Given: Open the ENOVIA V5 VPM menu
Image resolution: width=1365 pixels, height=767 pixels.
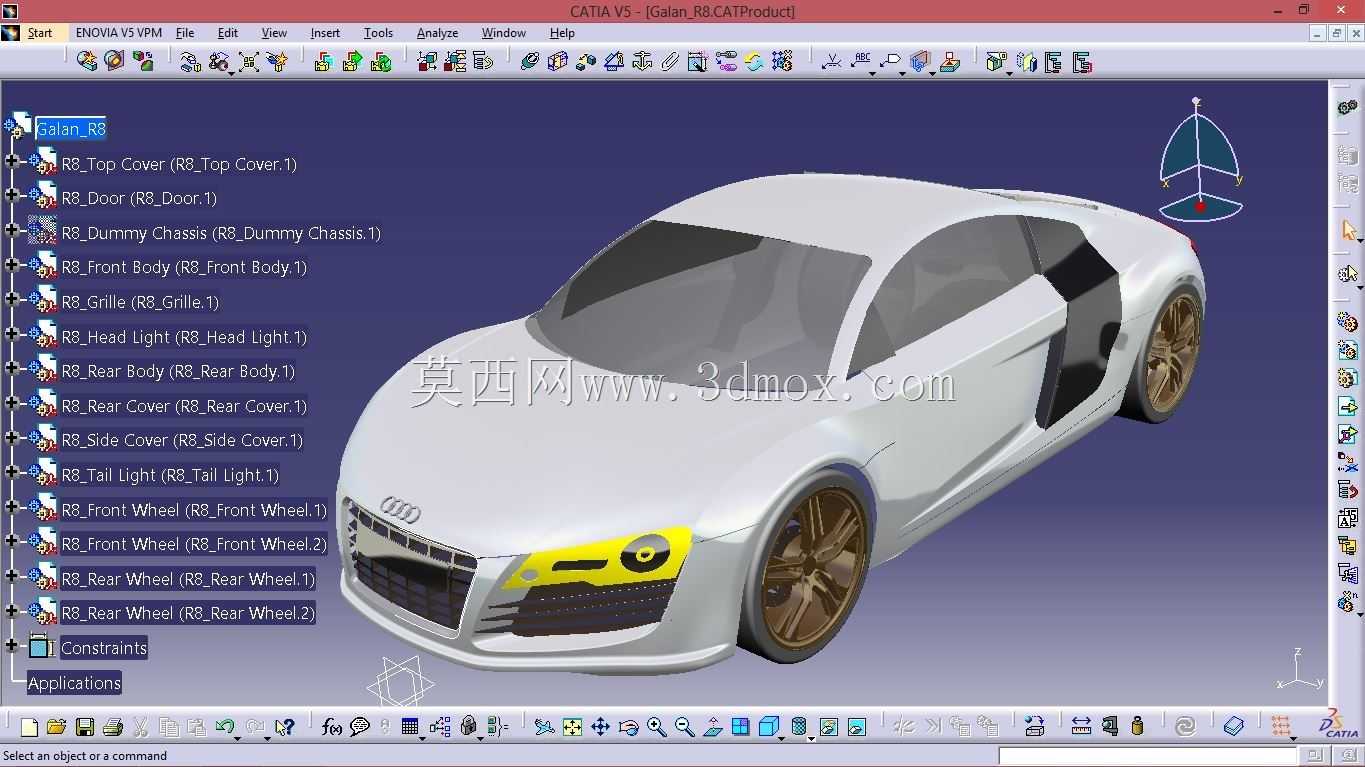Looking at the screenshot, I should [x=119, y=33].
